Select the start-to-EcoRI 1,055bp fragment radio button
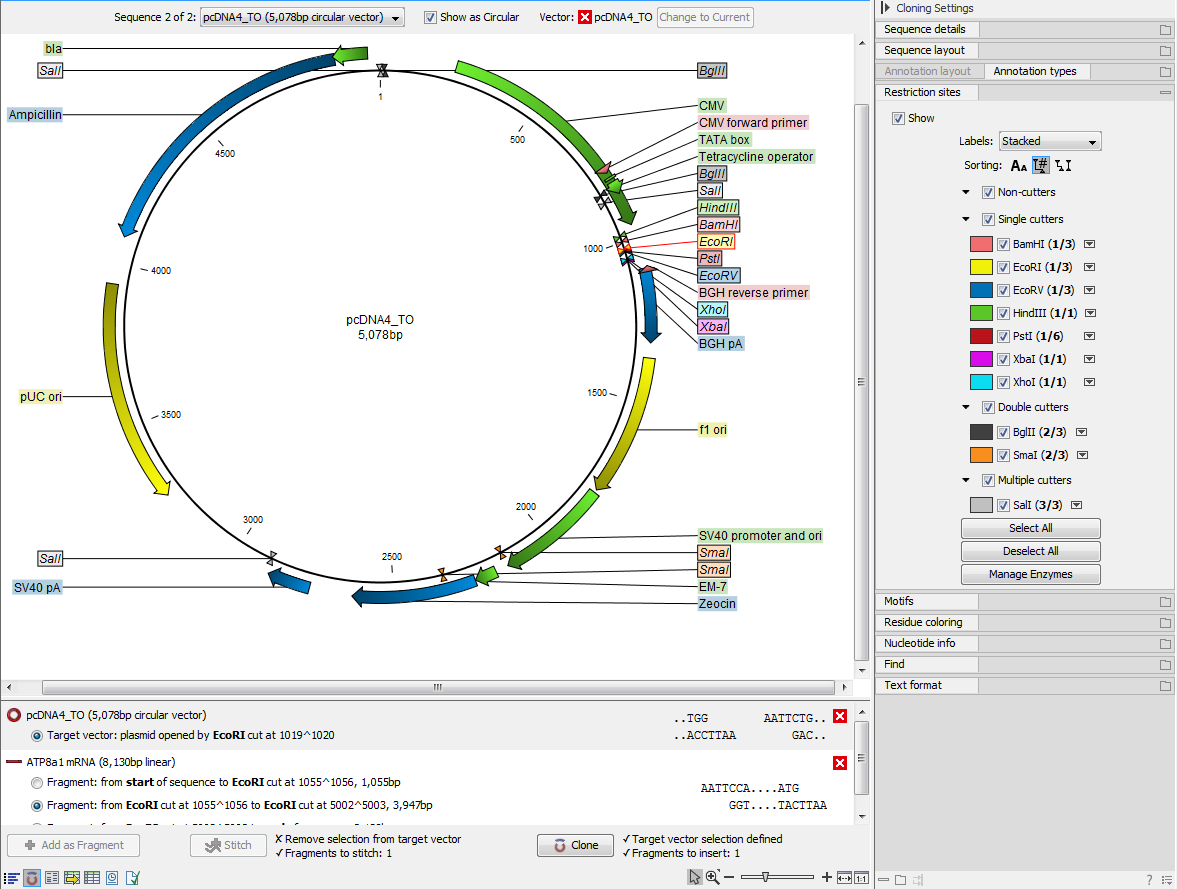 [x=38, y=782]
